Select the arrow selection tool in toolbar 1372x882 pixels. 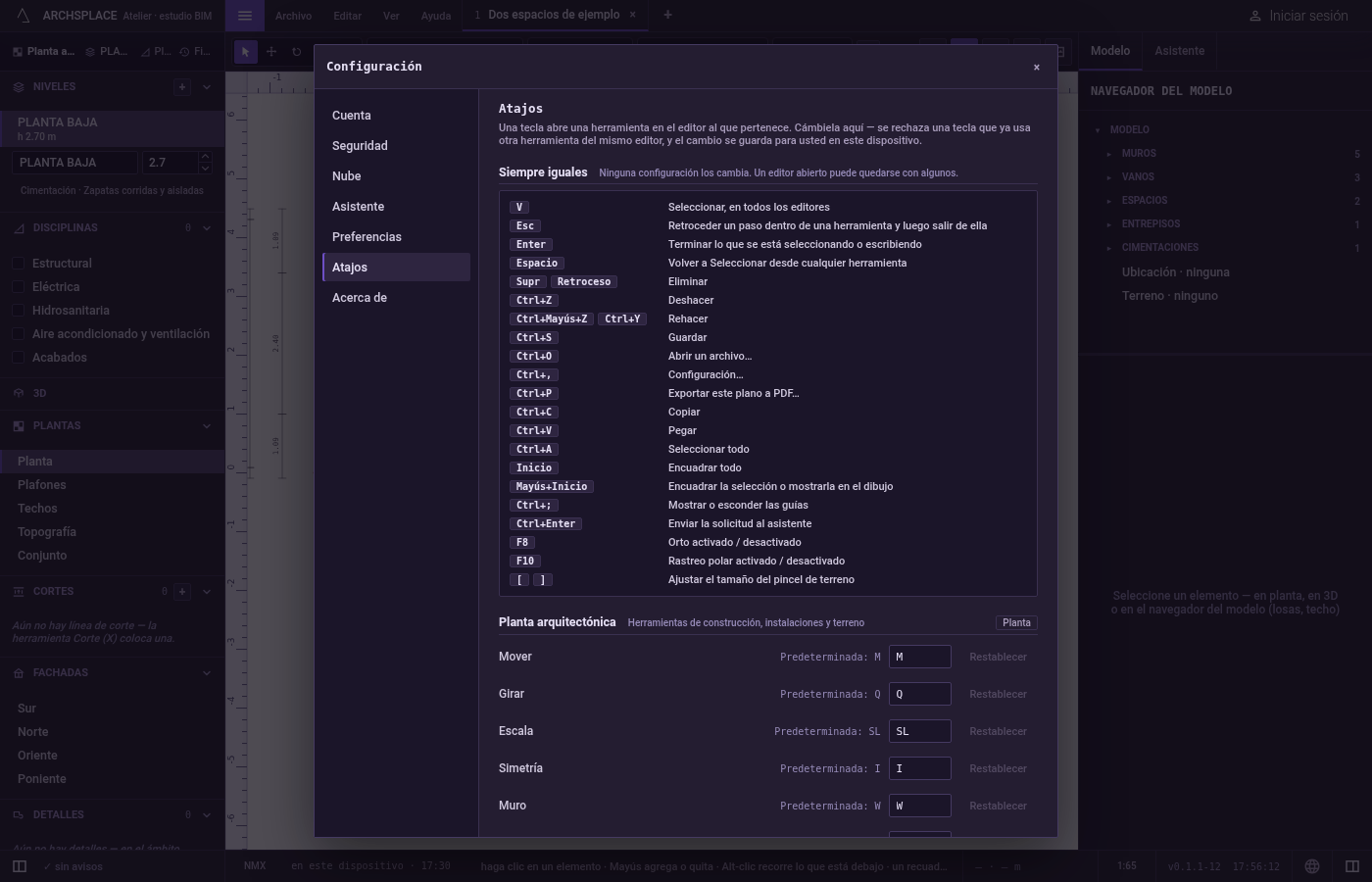[245, 52]
